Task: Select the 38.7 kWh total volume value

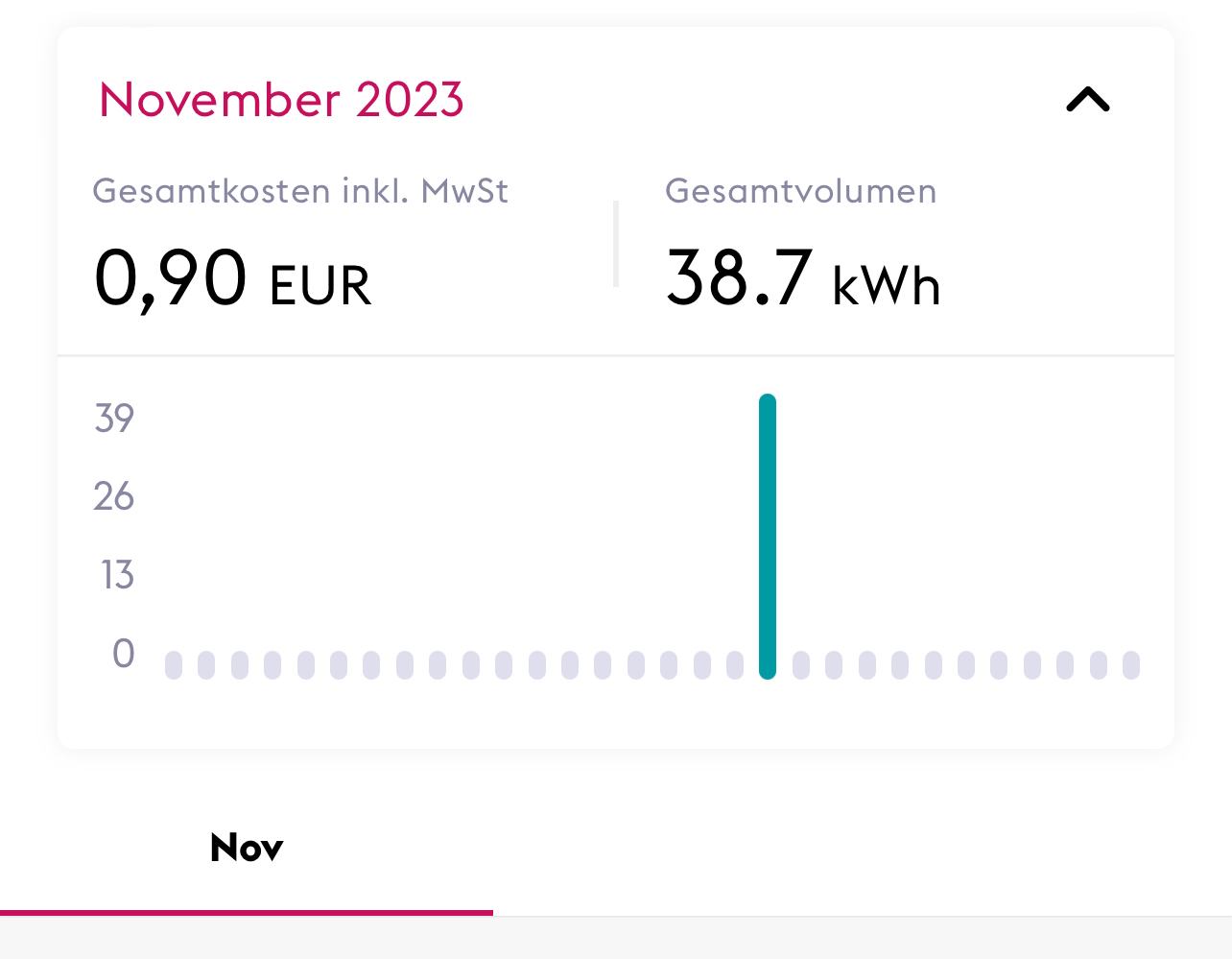Action: (x=803, y=278)
